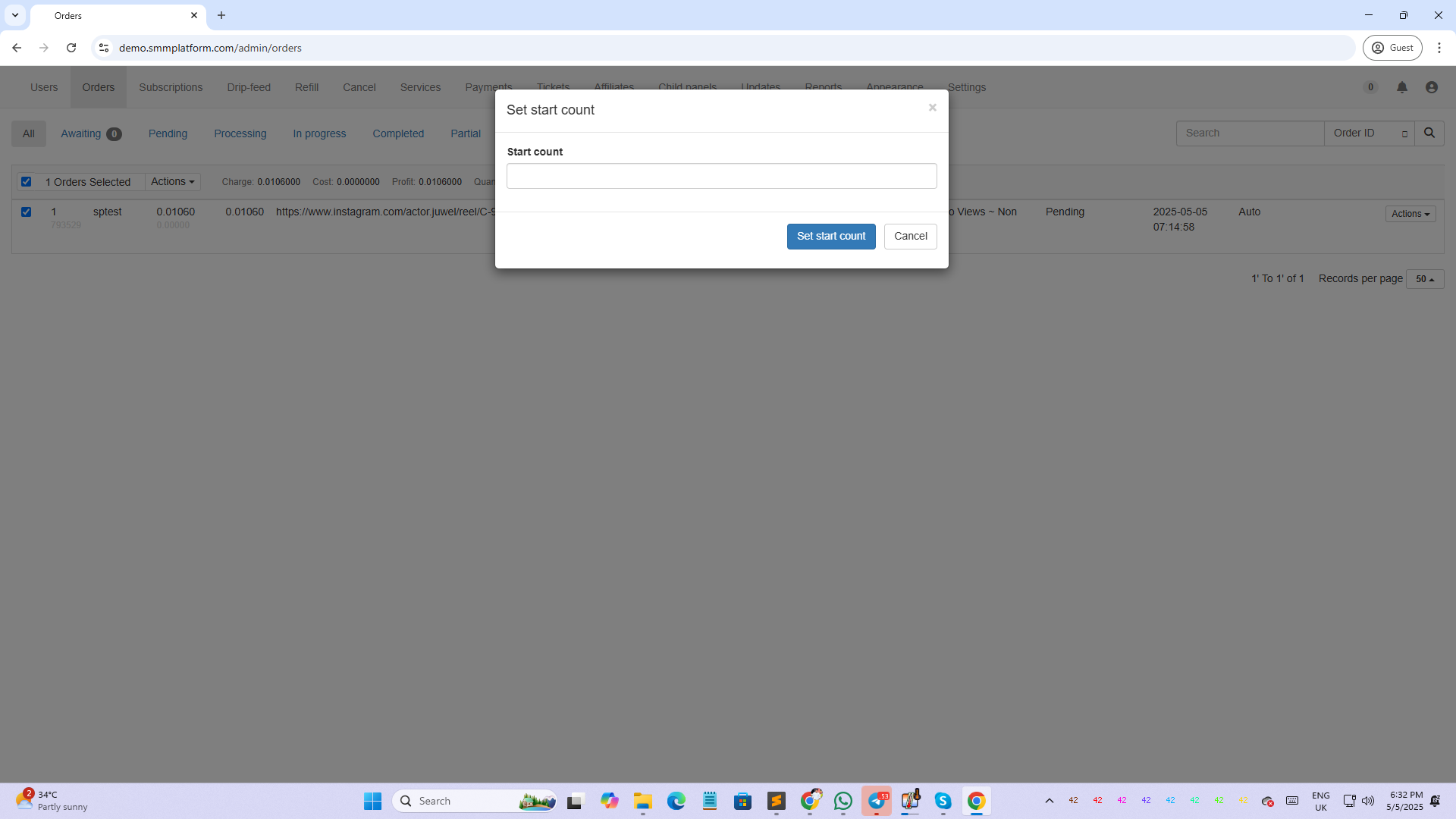This screenshot has width=1456, height=819.
Task: Open the account profile icon
Action: (1431, 88)
